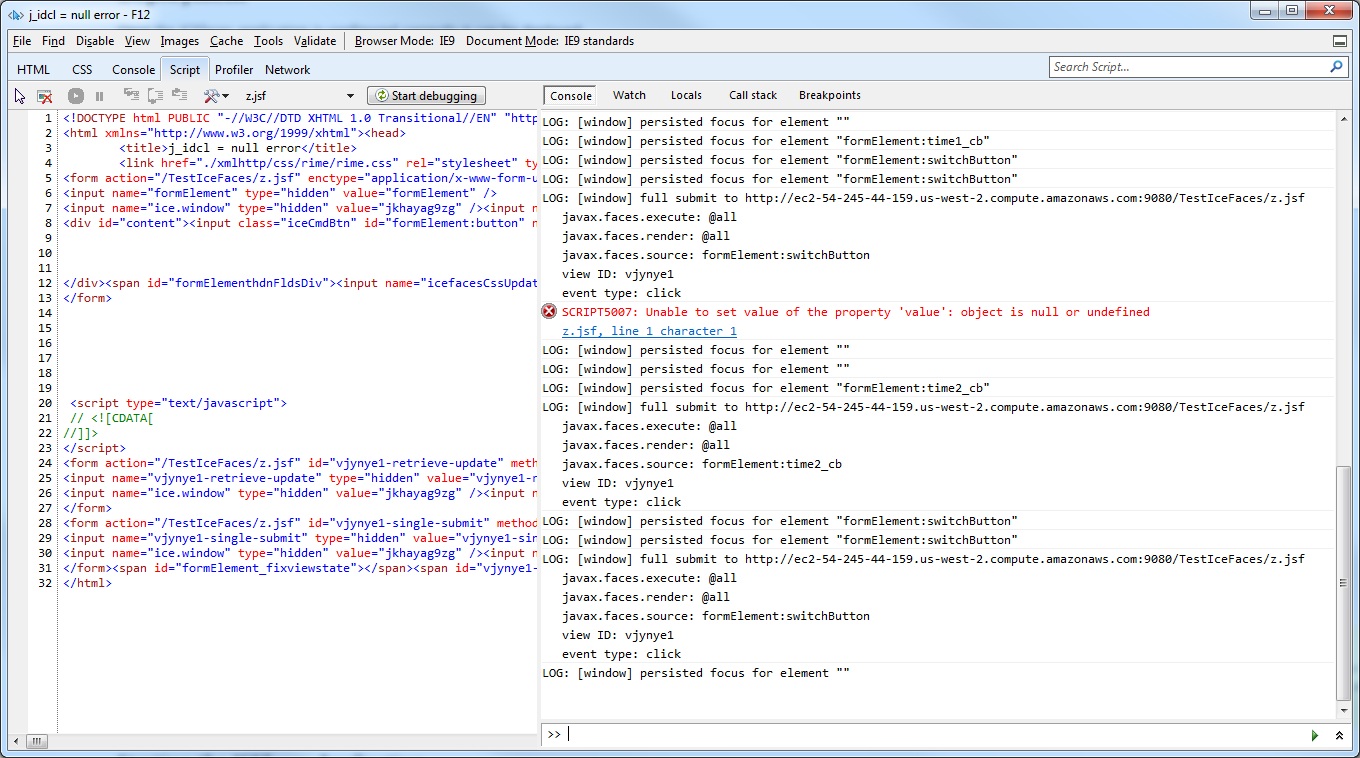
Task: Activate the select element by click arrow
Action: [20, 96]
